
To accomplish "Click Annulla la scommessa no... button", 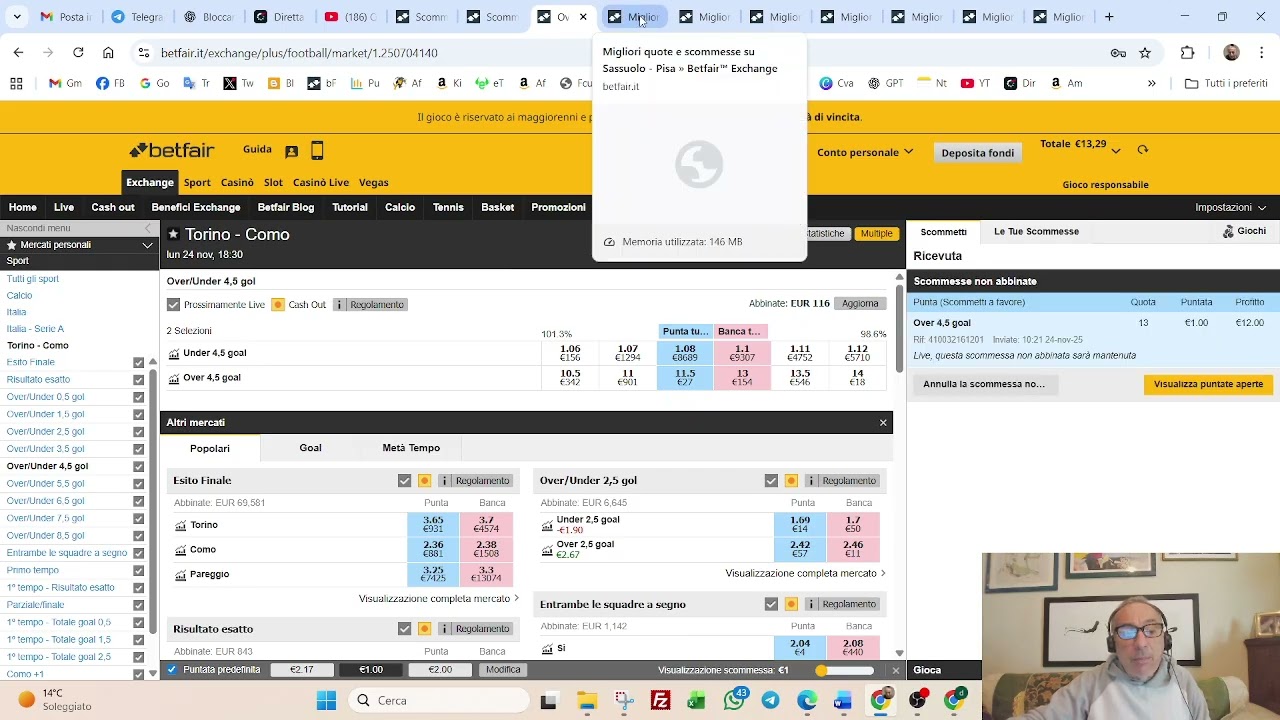I will [984, 384].
